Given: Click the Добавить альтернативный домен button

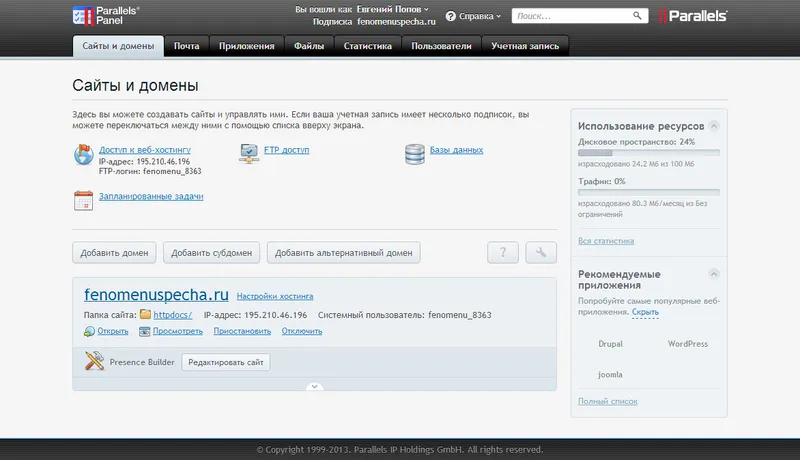Looking at the screenshot, I should (x=343, y=252).
